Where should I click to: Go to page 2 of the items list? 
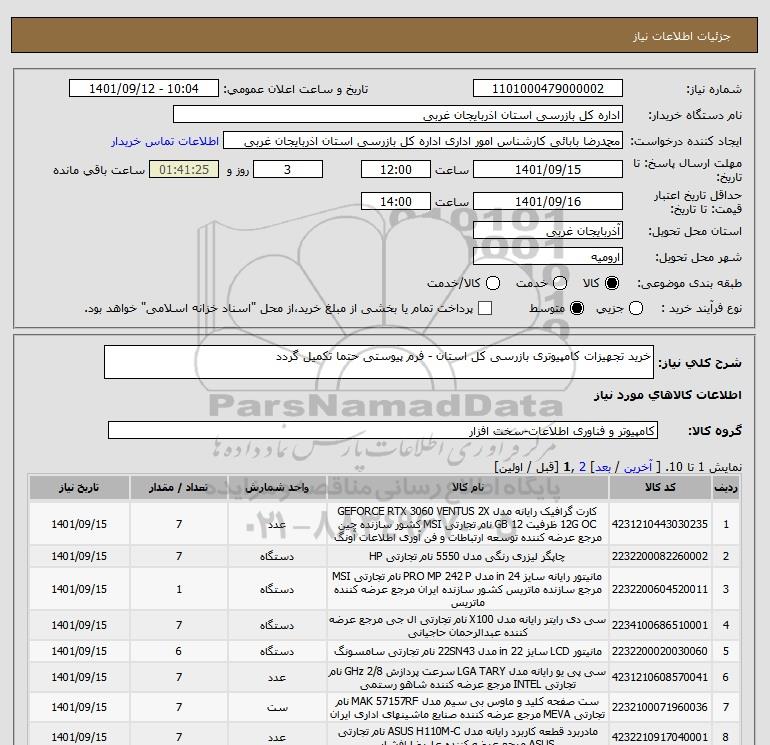[582, 467]
